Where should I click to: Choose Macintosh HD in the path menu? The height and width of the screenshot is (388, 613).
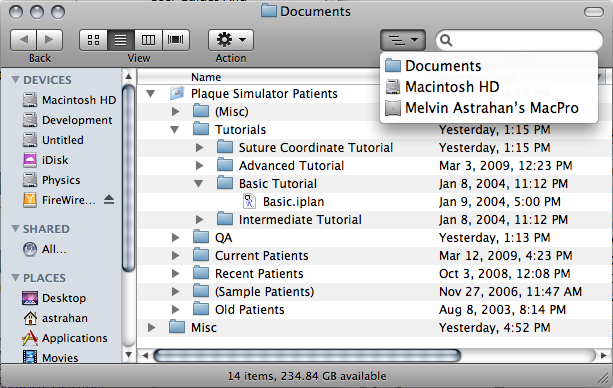(x=489, y=87)
